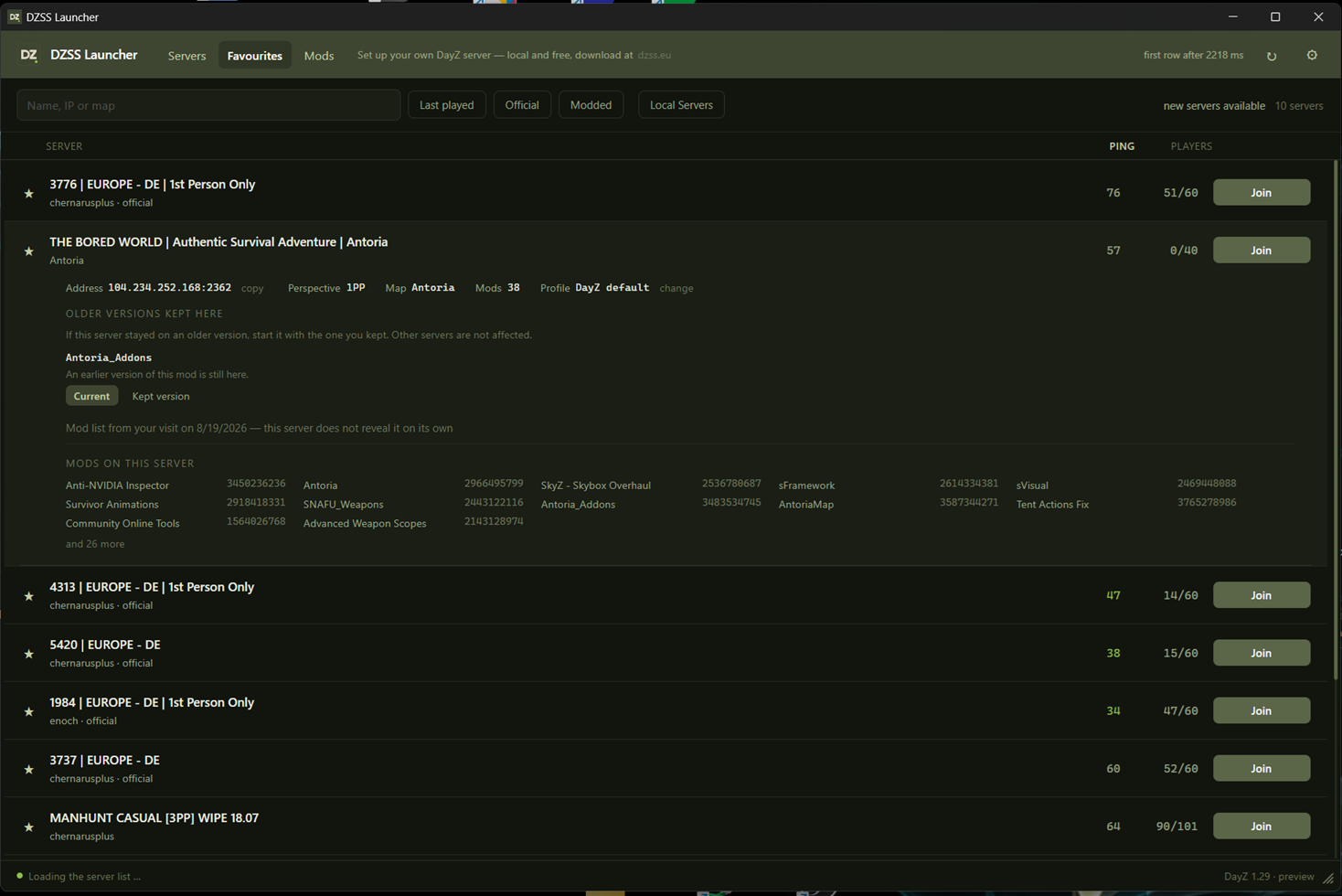Screen dimensions: 1342x896
Task: Toggle favourite star for THE BORED WORLD
Action: pyautogui.click(x=28, y=251)
